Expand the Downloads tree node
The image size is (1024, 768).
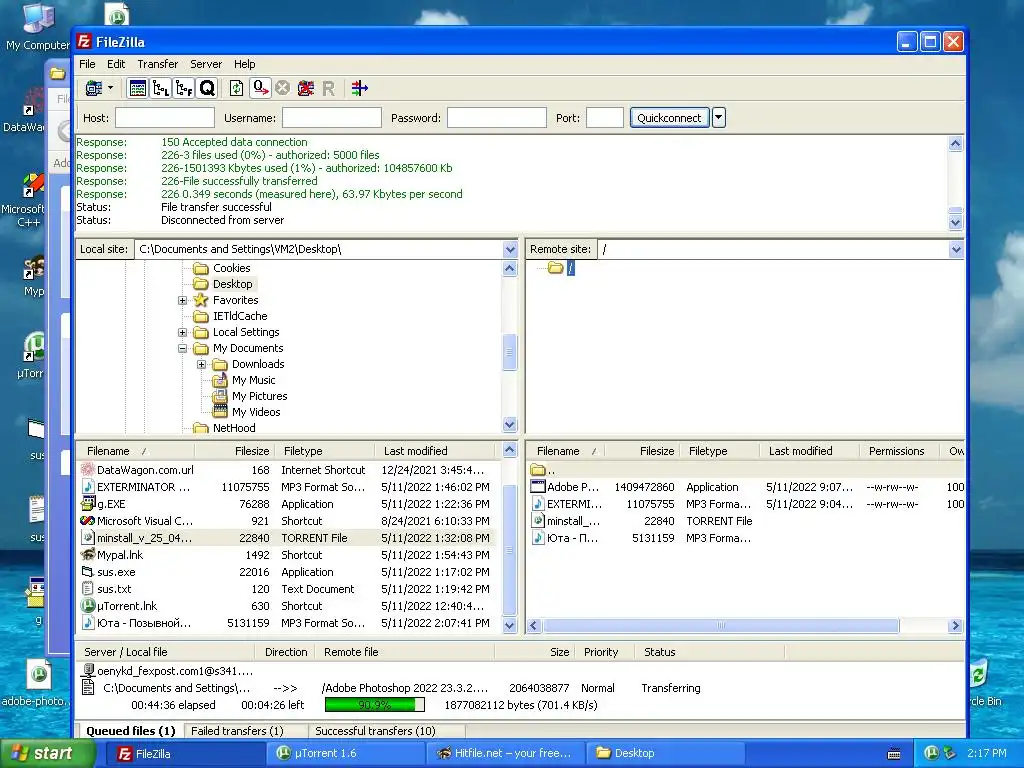tap(202, 364)
